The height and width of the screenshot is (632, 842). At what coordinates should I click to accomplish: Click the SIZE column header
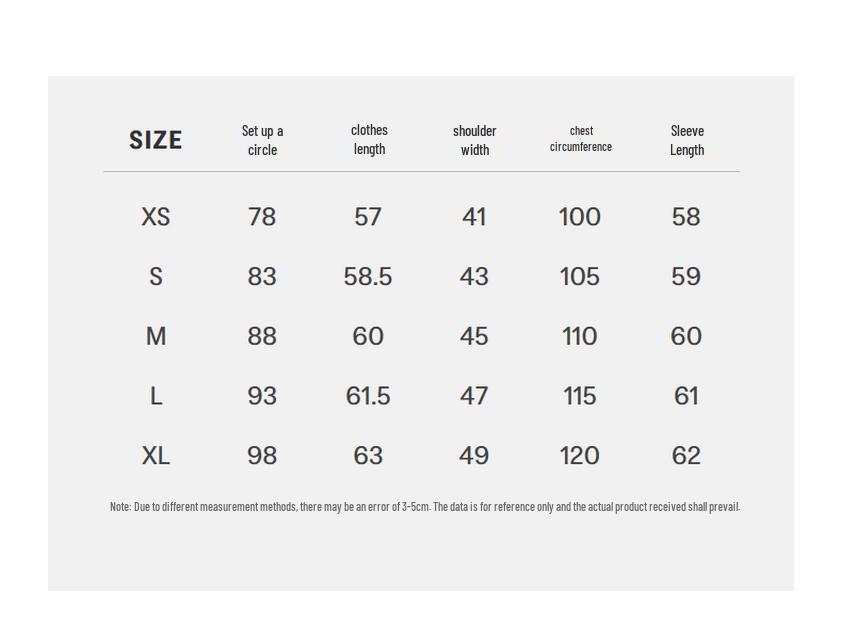(x=155, y=140)
